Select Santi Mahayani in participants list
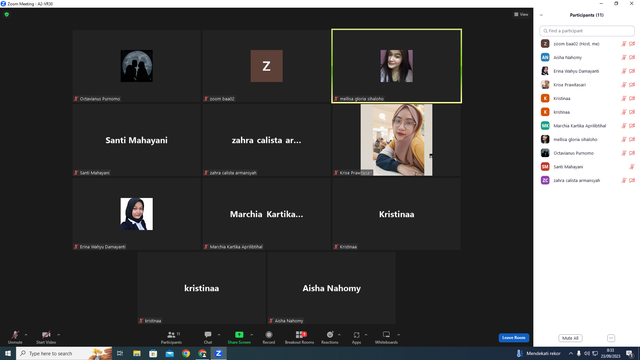The image size is (640, 360). pos(587,167)
